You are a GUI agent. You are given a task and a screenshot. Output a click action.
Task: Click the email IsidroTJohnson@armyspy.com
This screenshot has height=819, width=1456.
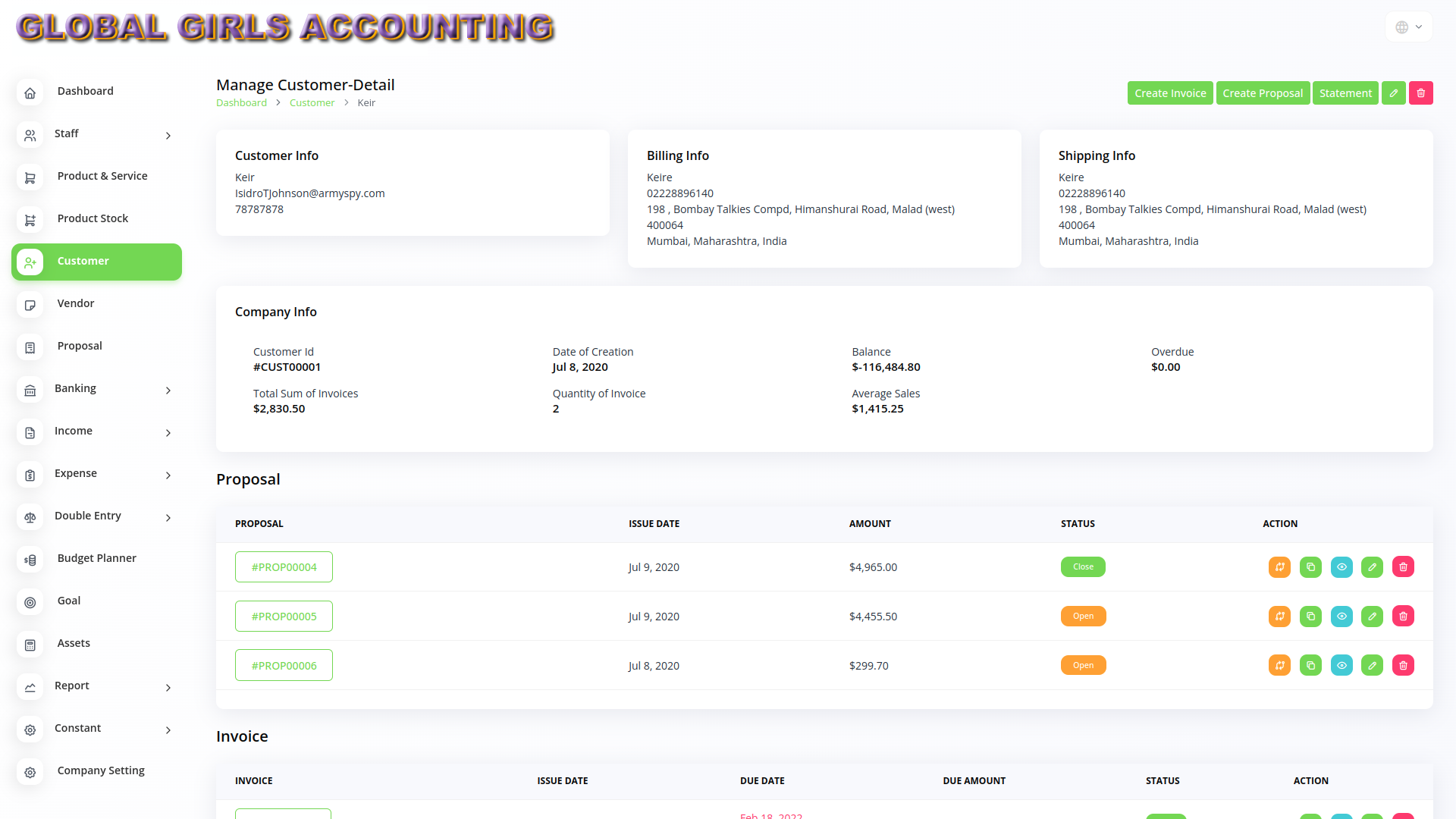click(309, 193)
